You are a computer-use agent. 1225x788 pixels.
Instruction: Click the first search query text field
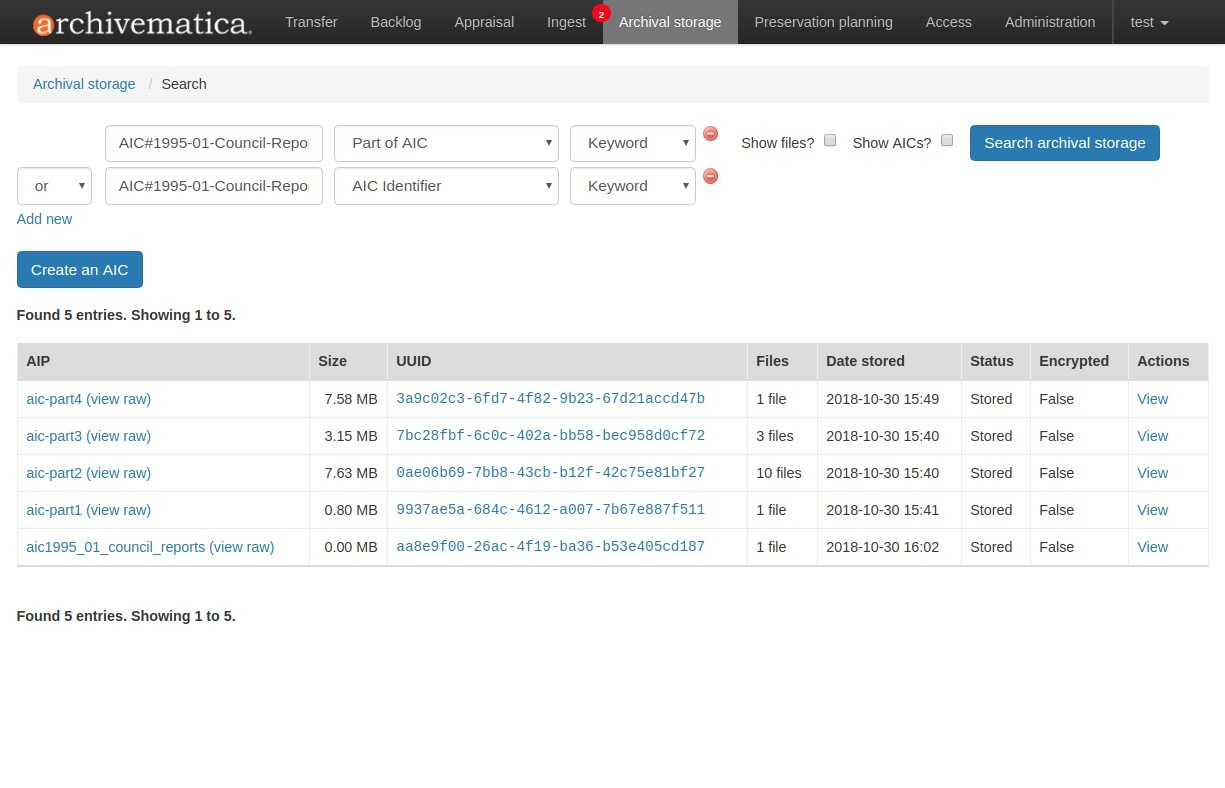[213, 143]
